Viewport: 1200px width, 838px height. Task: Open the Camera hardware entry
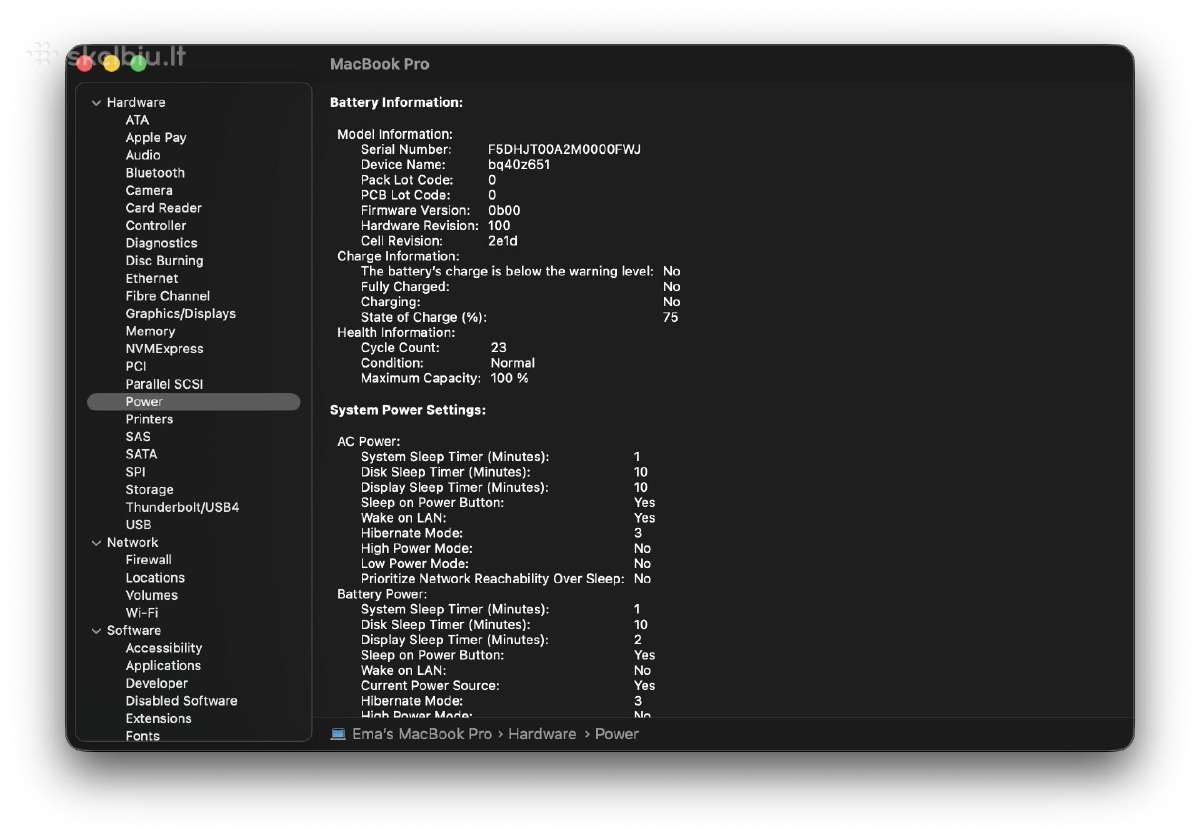tap(149, 190)
